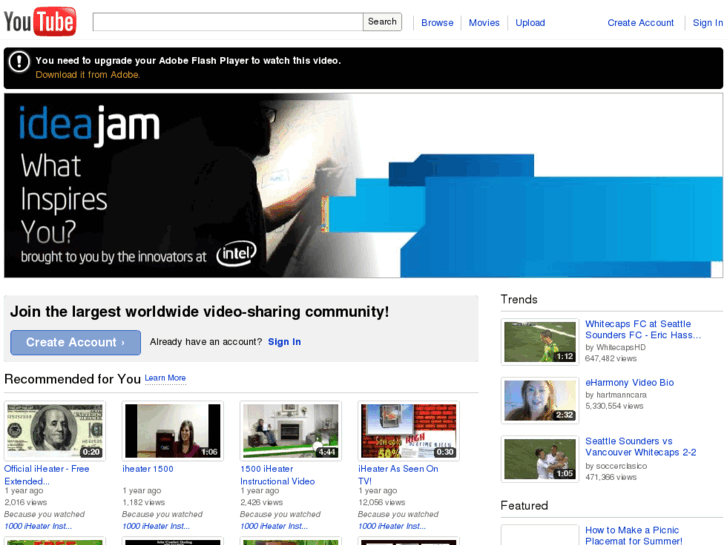Click the by hartmanncara uploader text

pos(616,395)
